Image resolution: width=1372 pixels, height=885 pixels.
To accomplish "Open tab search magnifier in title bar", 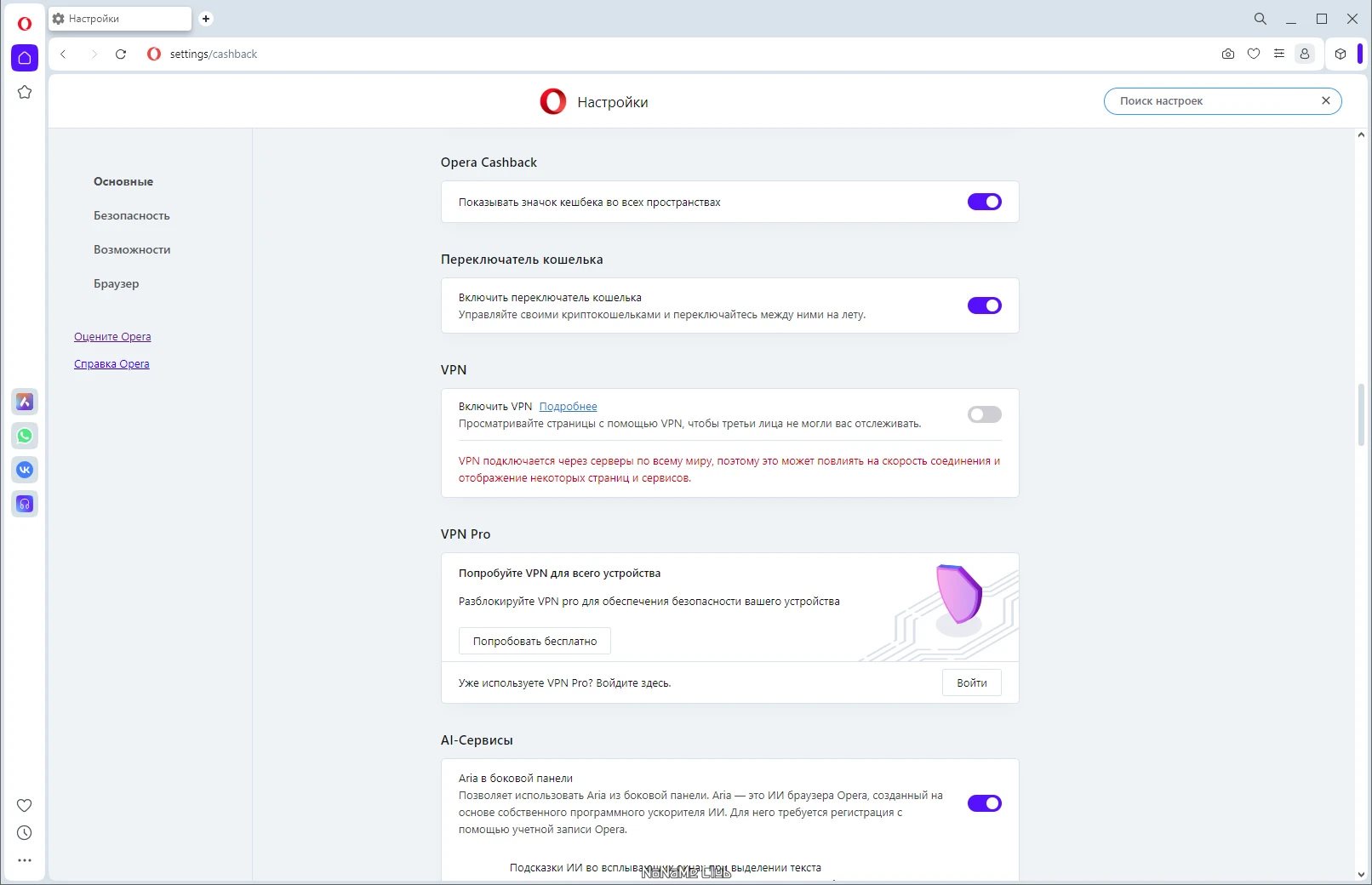I will click(x=1261, y=19).
